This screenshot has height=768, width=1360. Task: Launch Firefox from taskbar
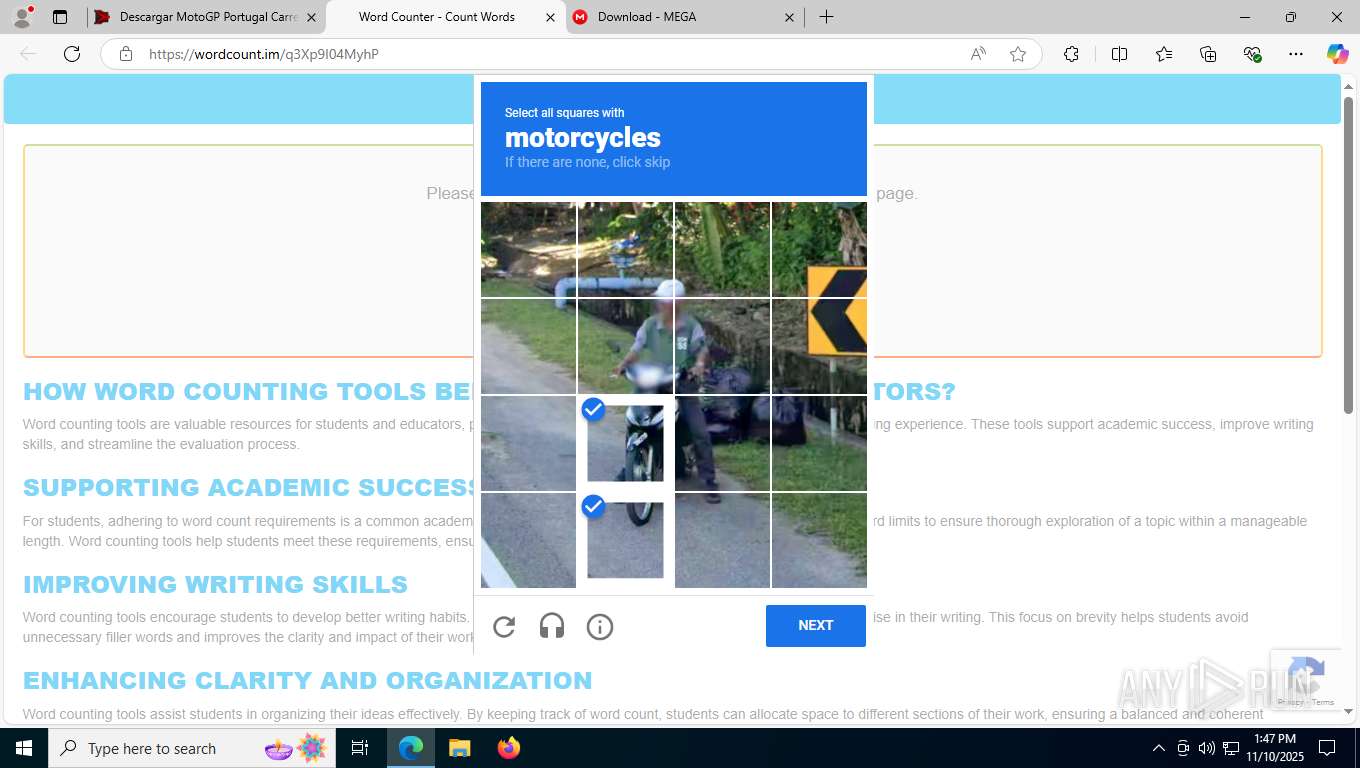509,748
